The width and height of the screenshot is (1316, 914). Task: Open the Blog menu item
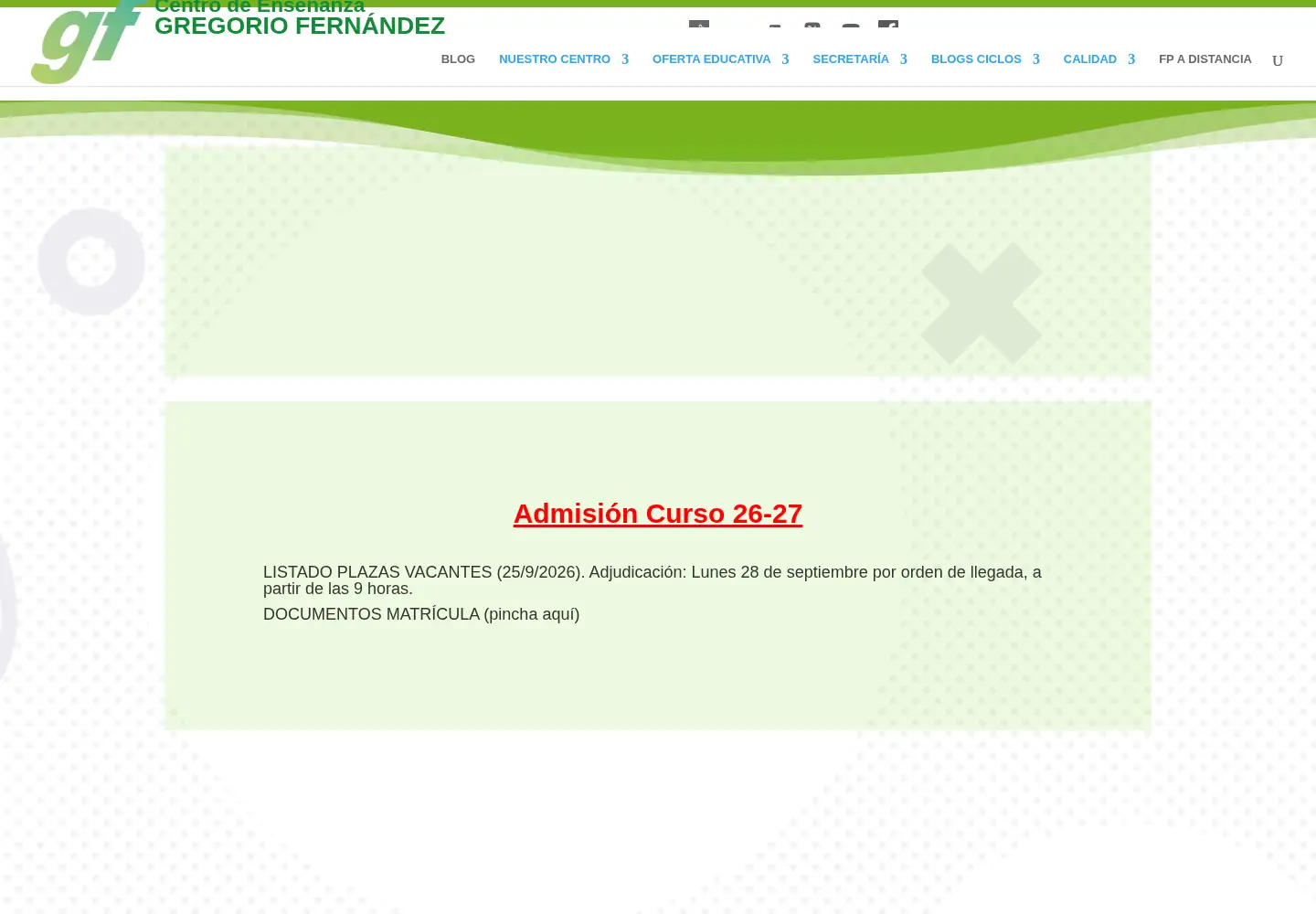point(458,59)
